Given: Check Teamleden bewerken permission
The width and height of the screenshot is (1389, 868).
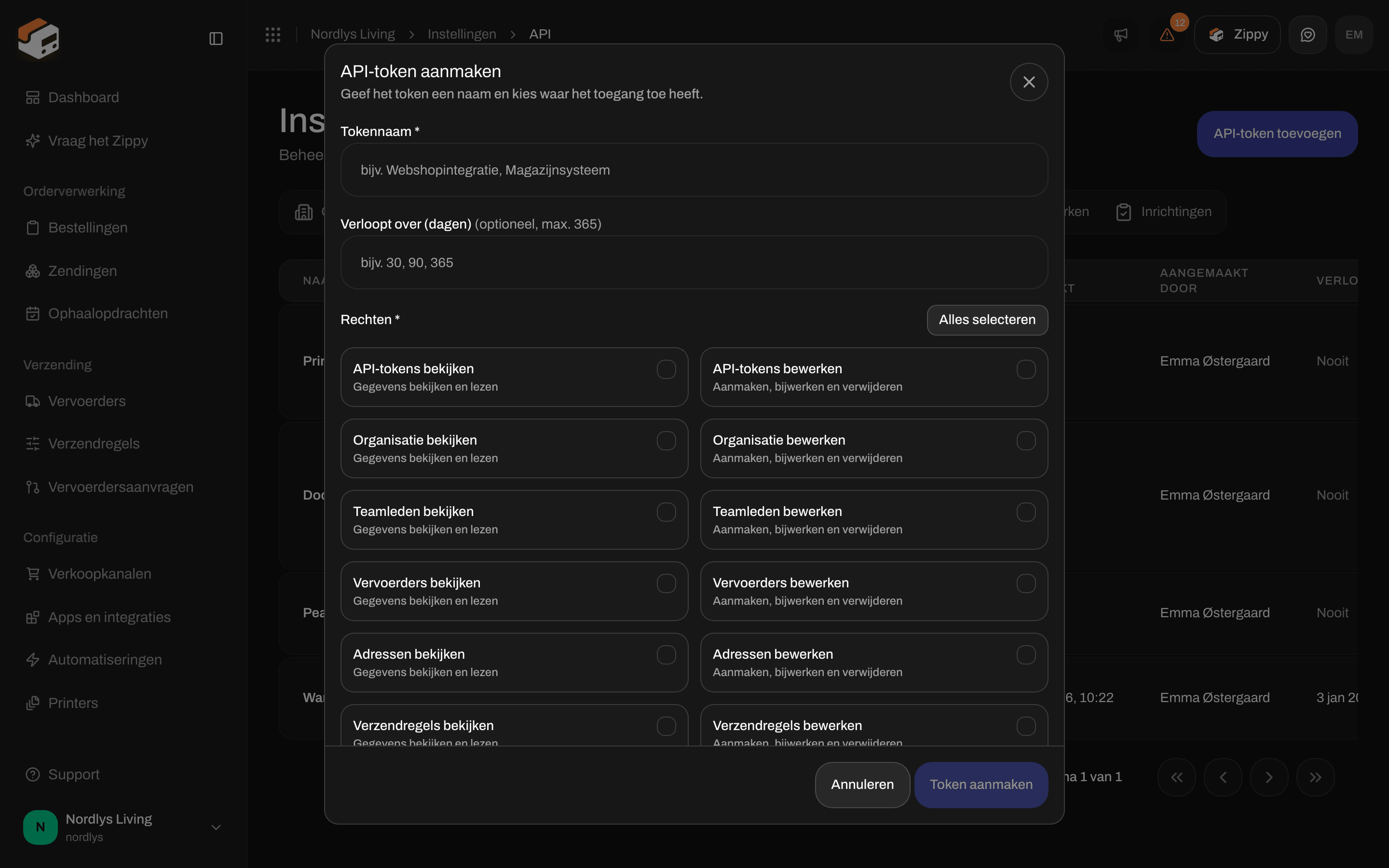Looking at the screenshot, I should 1026,512.
